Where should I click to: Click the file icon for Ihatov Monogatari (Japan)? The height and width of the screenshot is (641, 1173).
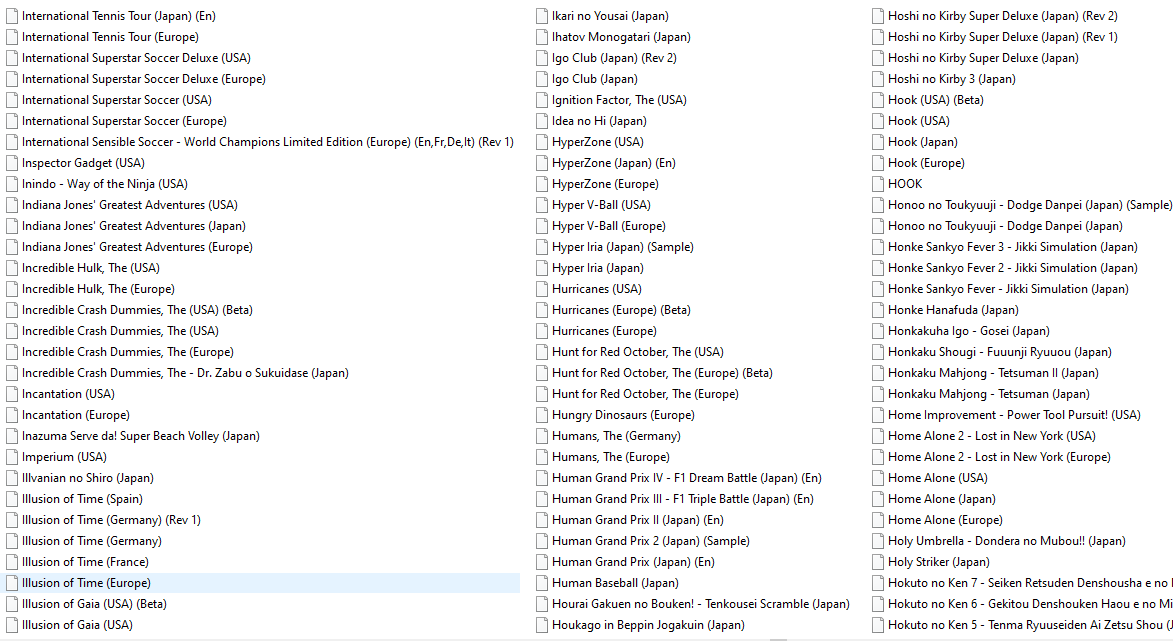(x=542, y=37)
